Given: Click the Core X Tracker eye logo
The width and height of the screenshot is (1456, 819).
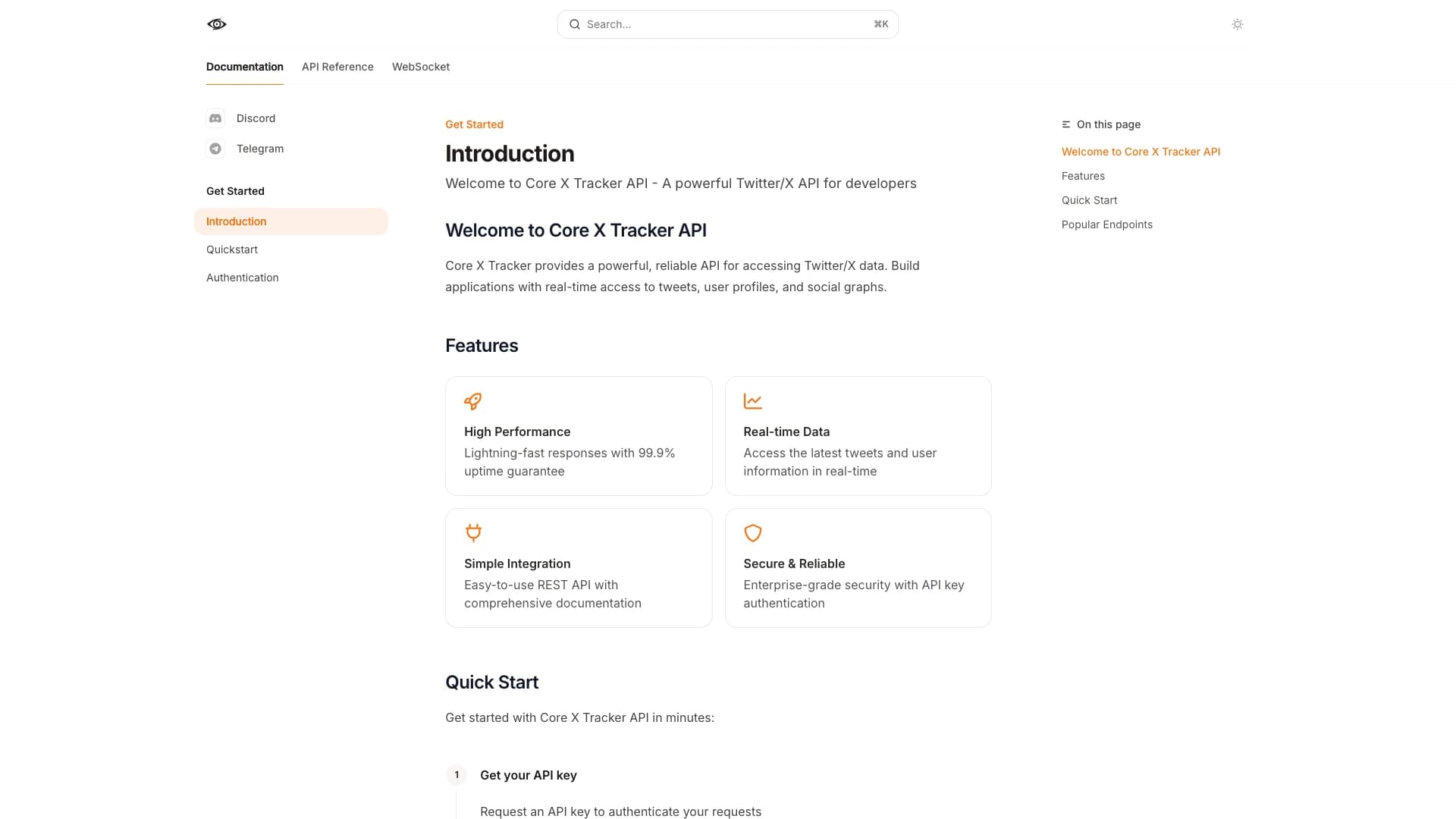Looking at the screenshot, I should pyautogui.click(x=216, y=24).
